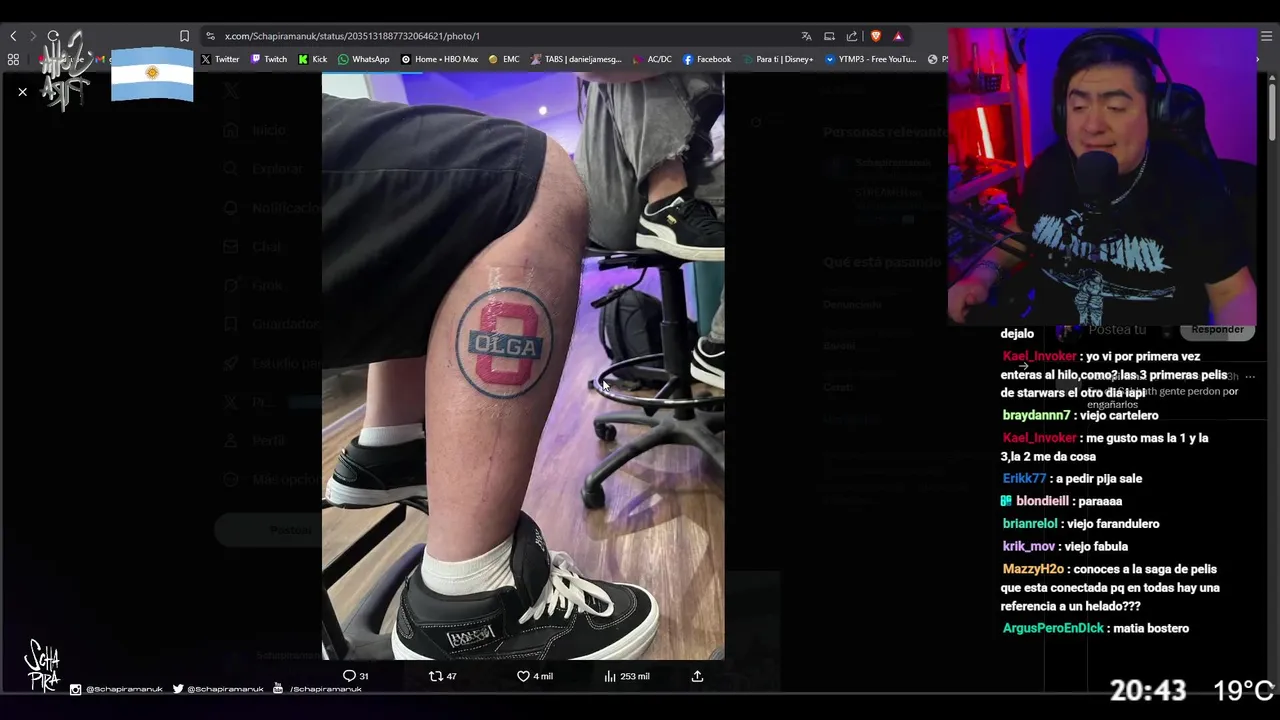Click the Brave Rewards triangle icon
Screen dimensions: 1280x720
tap(898, 36)
